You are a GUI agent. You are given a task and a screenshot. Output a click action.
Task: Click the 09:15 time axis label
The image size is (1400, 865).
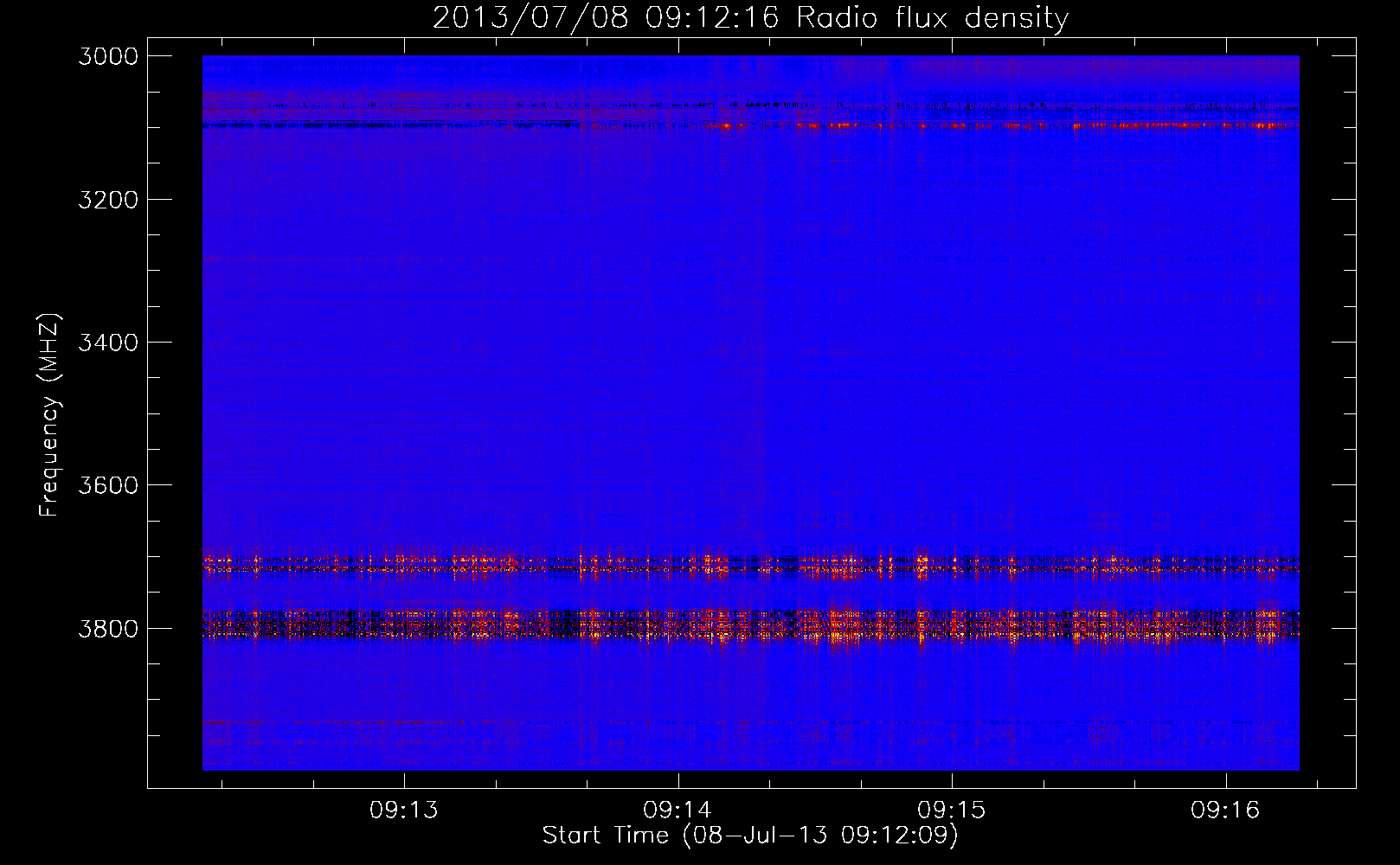pos(952,811)
